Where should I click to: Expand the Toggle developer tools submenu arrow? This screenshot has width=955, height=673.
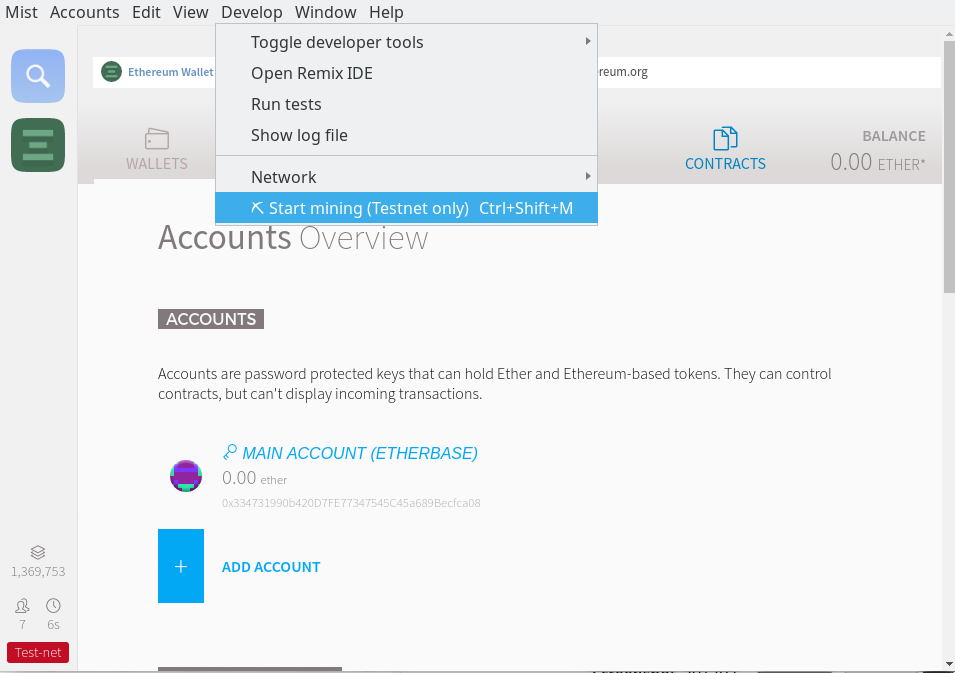(588, 41)
